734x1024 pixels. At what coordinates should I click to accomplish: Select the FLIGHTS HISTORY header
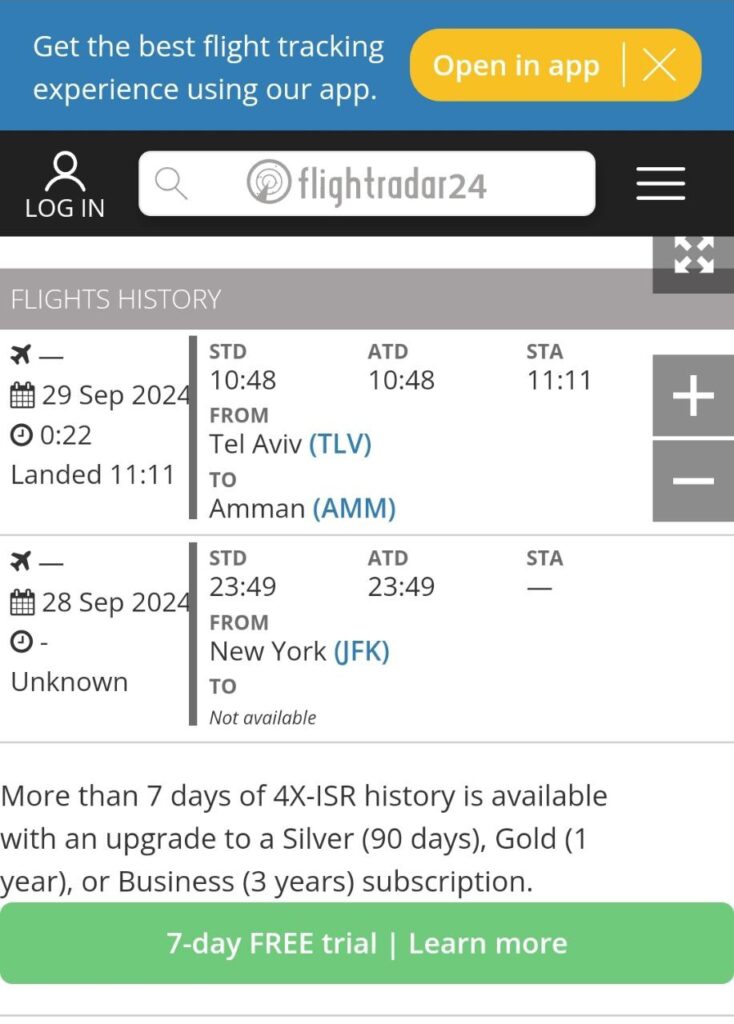[116, 299]
